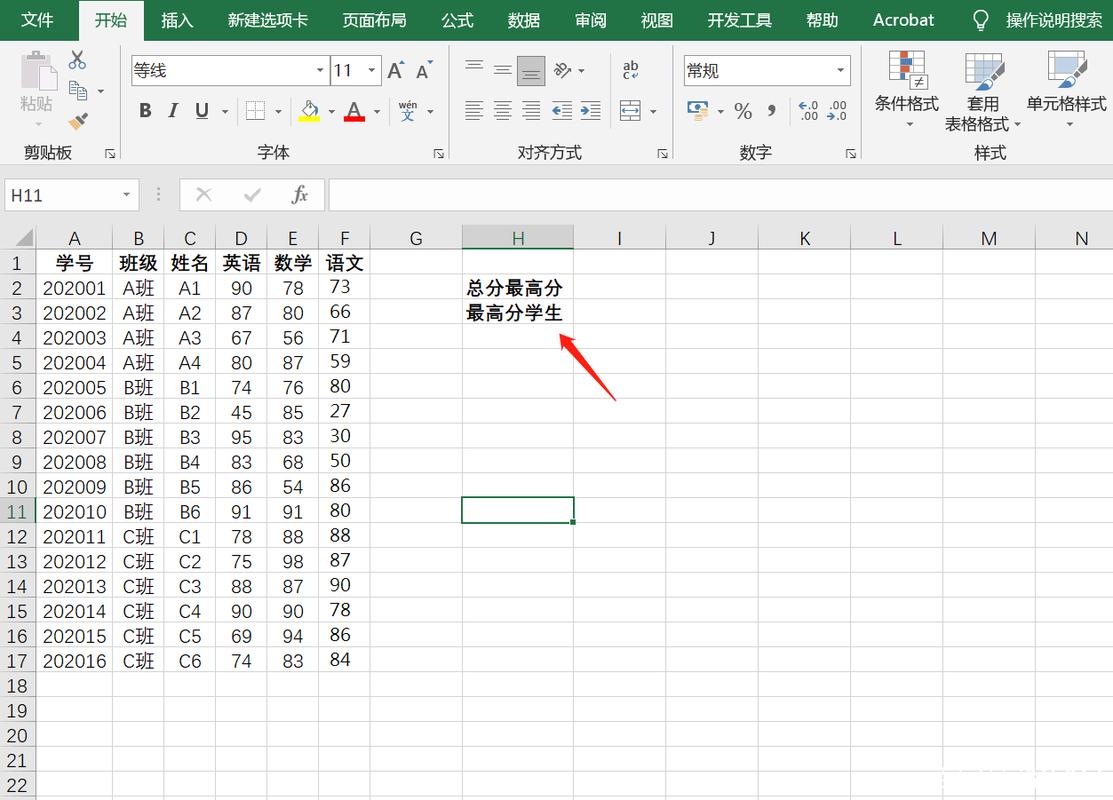1113x800 pixels.
Task: Click Increase Decimal icon
Action: pos(808,111)
